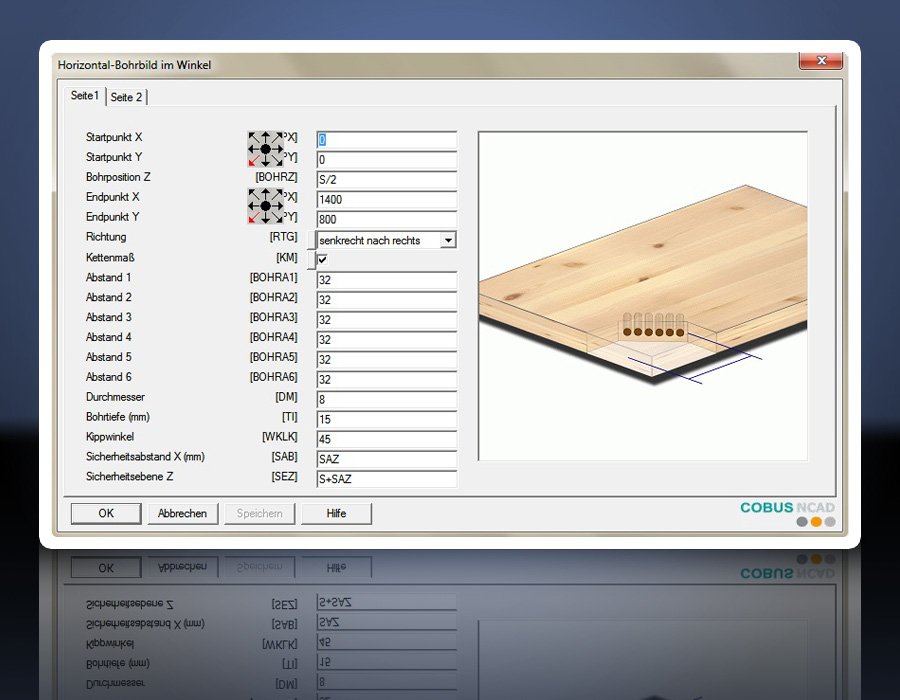This screenshot has height=700, width=900.
Task: Click the Endpunkt X field with 1400
Action: (x=386, y=199)
